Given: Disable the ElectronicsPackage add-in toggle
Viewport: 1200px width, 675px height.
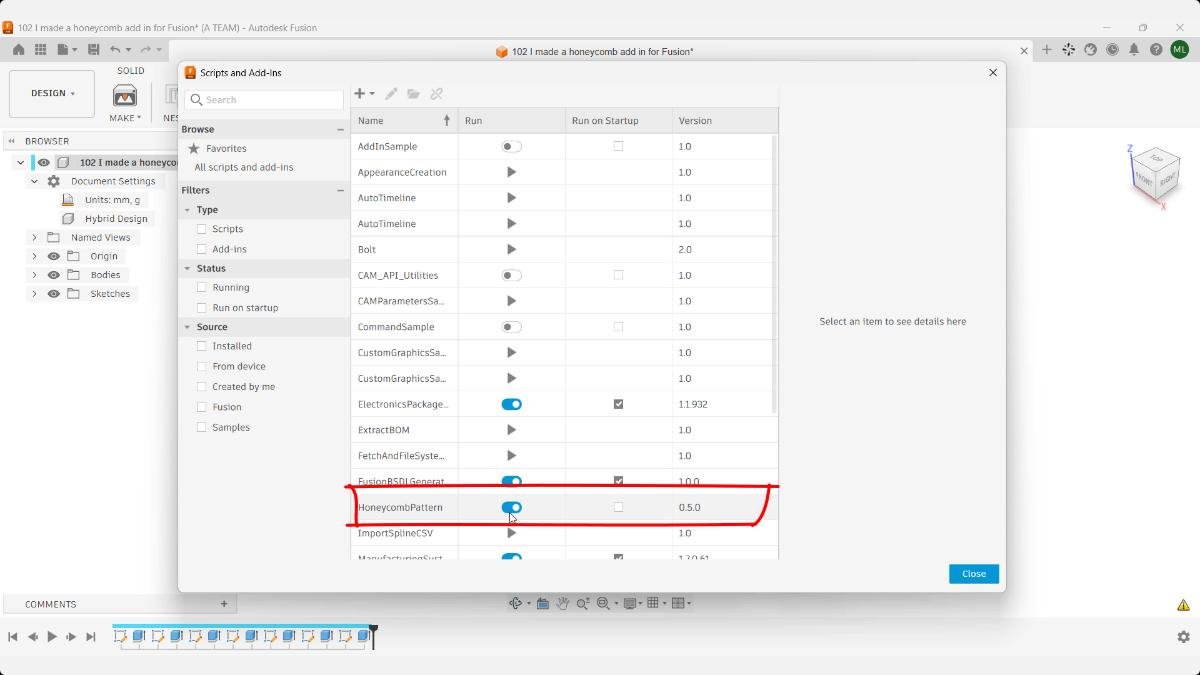Looking at the screenshot, I should (511, 404).
